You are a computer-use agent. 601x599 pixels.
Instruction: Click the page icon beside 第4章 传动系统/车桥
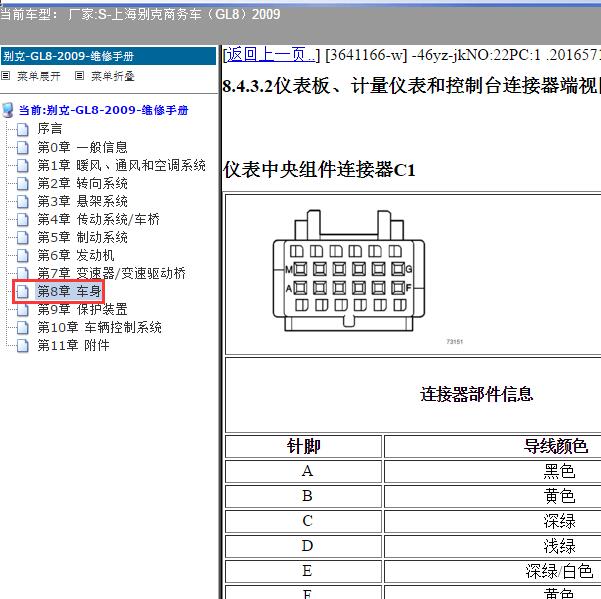tap(23, 220)
